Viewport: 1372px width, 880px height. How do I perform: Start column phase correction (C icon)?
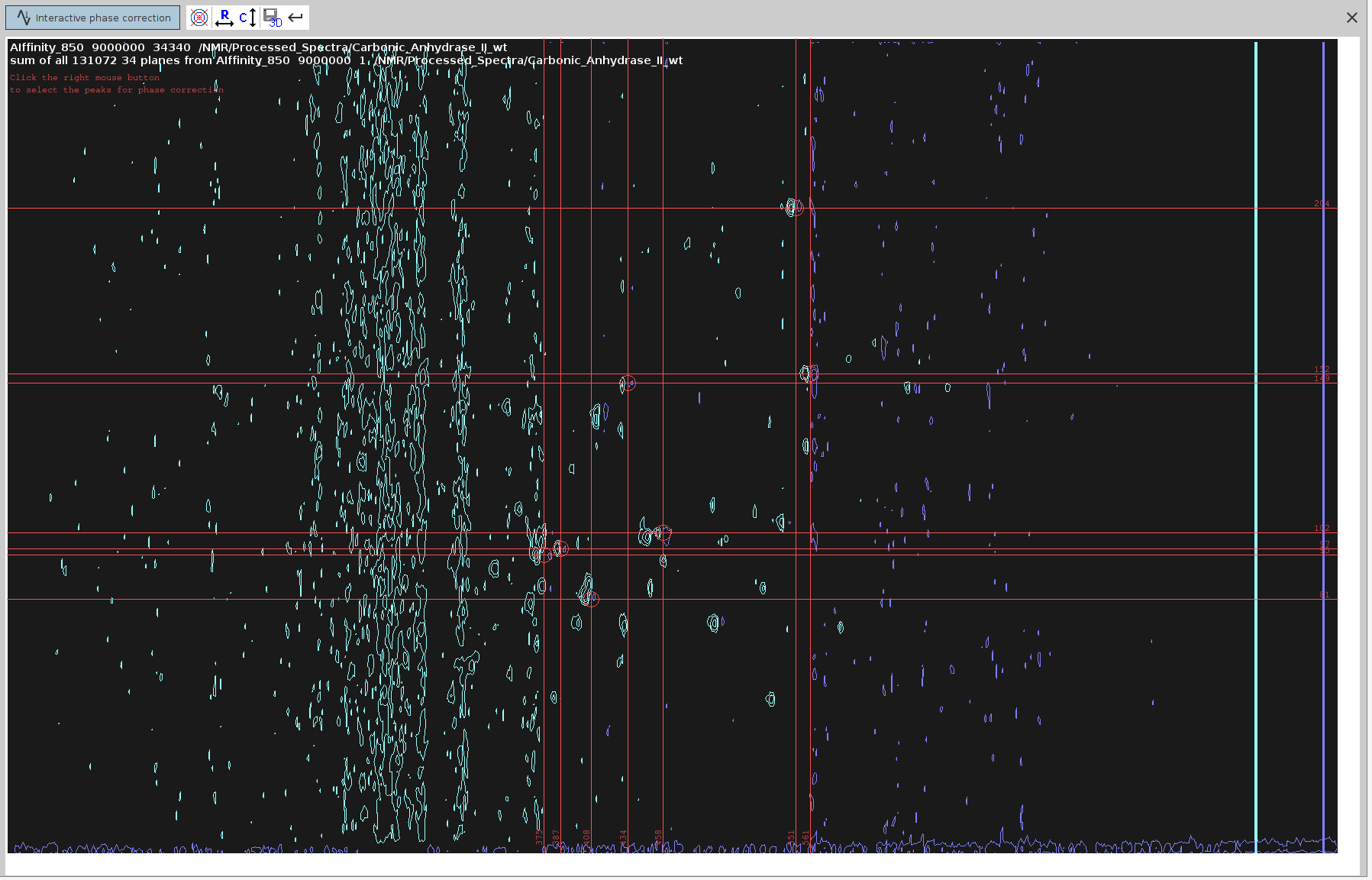tap(248, 18)
